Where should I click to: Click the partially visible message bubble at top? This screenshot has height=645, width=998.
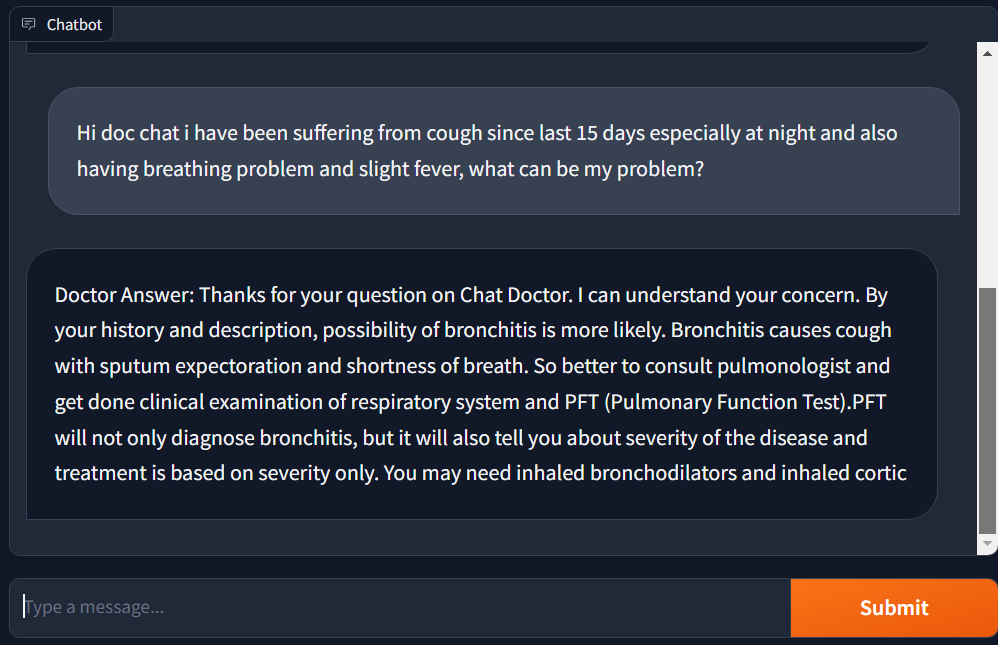[477, 47]
